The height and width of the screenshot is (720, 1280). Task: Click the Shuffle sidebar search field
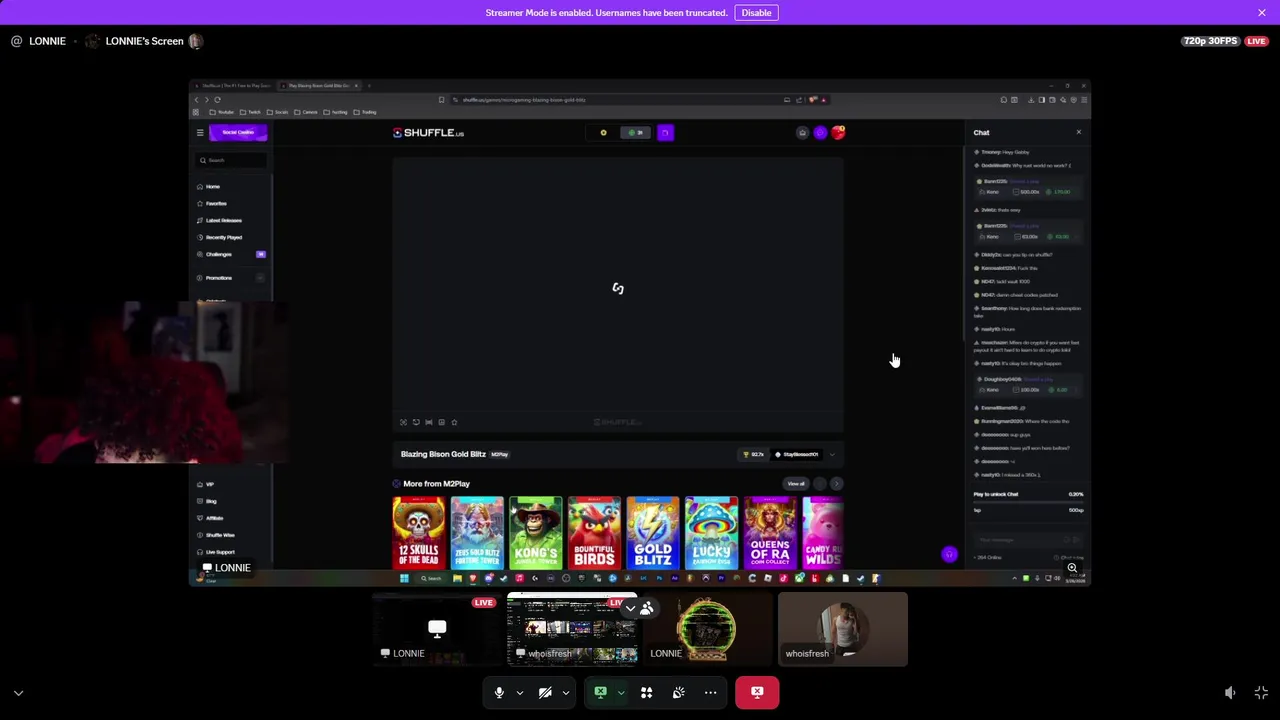pos(233,160)
